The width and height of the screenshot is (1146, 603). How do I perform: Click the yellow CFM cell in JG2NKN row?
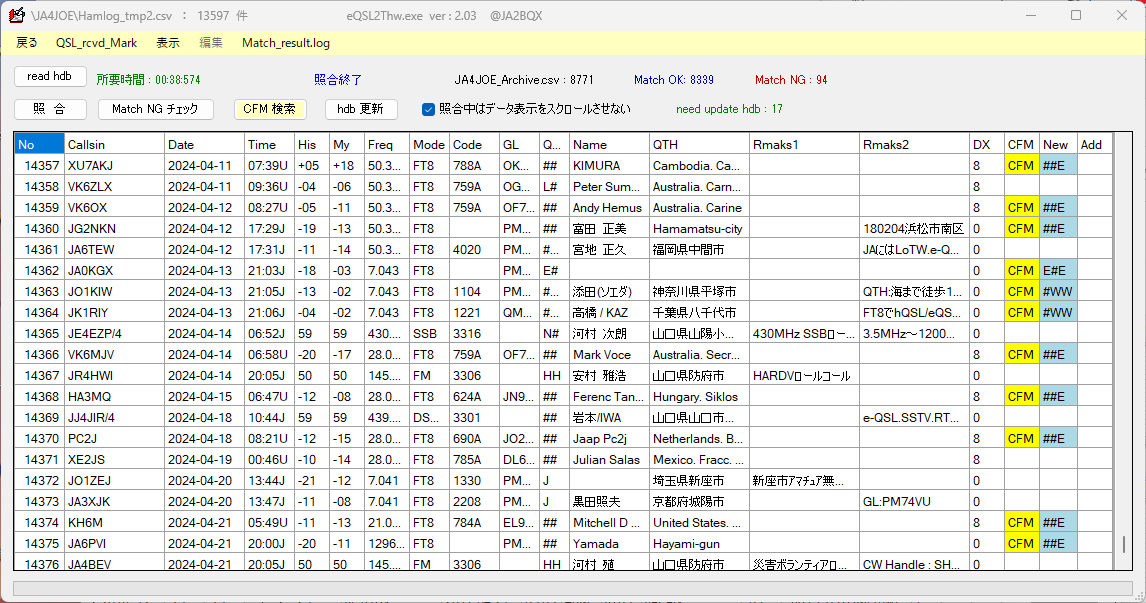(x=1020, y=228)
